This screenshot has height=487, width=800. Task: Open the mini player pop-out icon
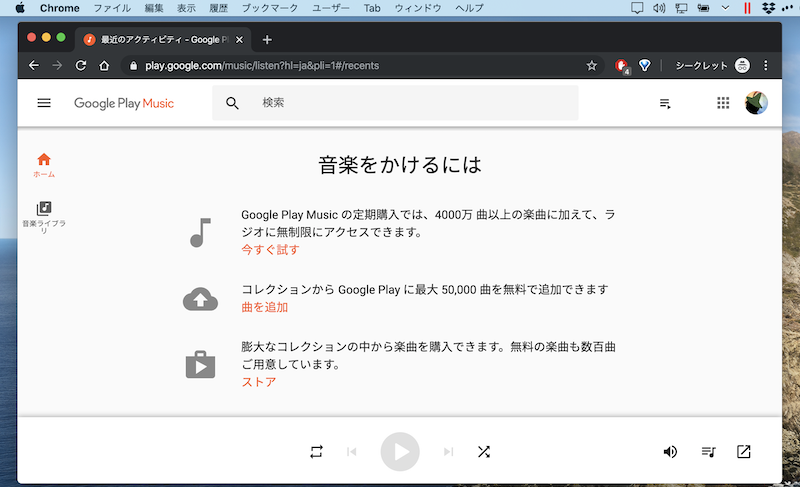point(744,452)
